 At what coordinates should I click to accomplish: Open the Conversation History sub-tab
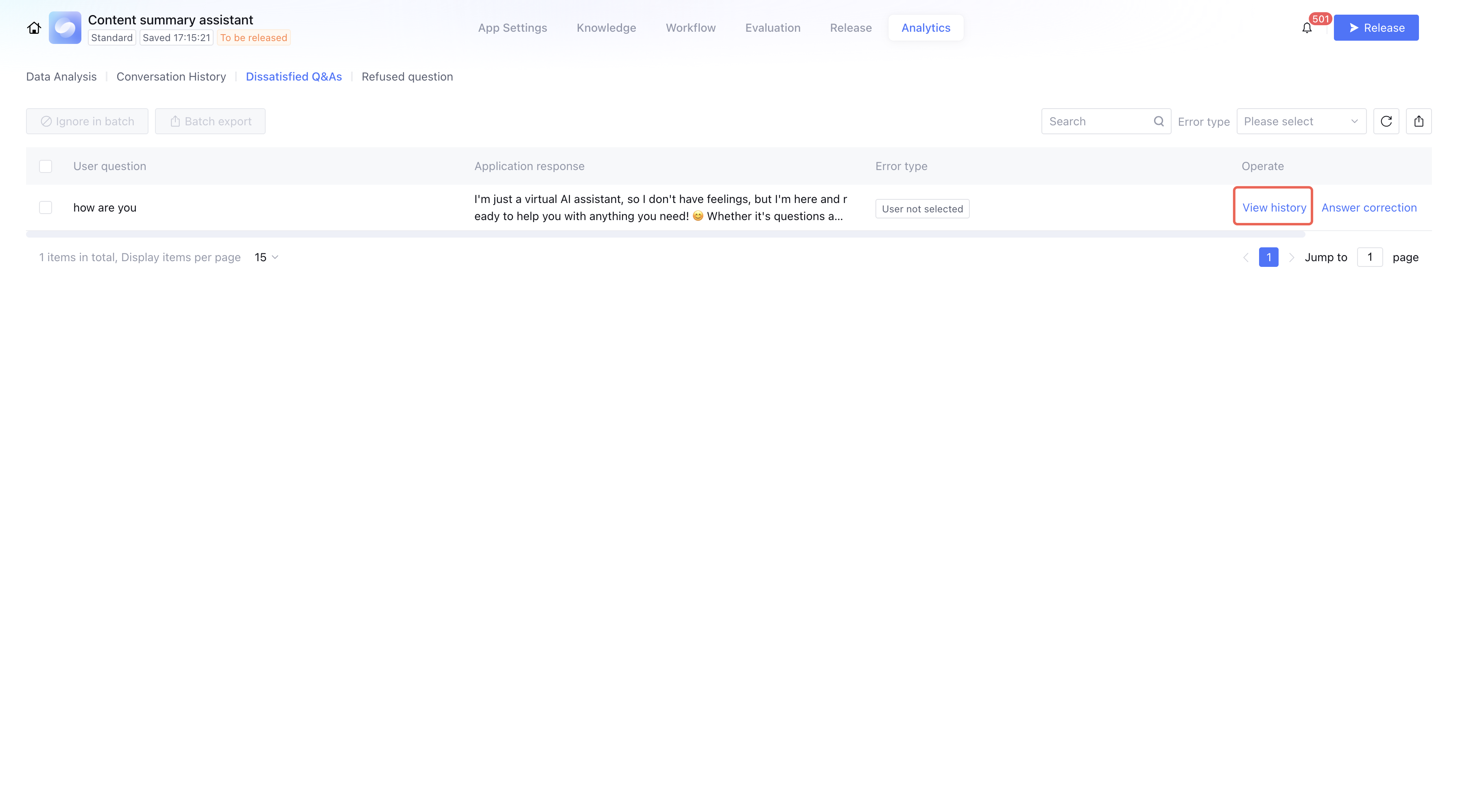[x=171, y=76]
